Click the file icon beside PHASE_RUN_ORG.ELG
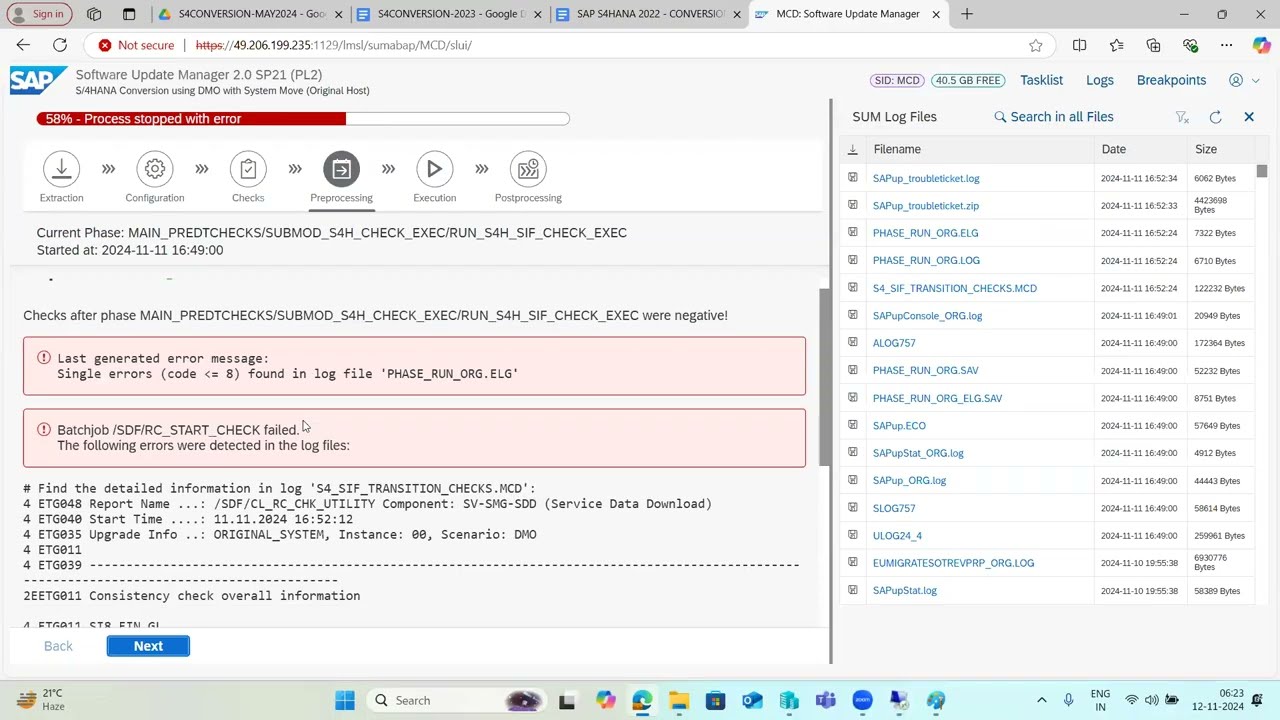Image resolution: width=1280 pixels, height=720 pixels. 852,233
